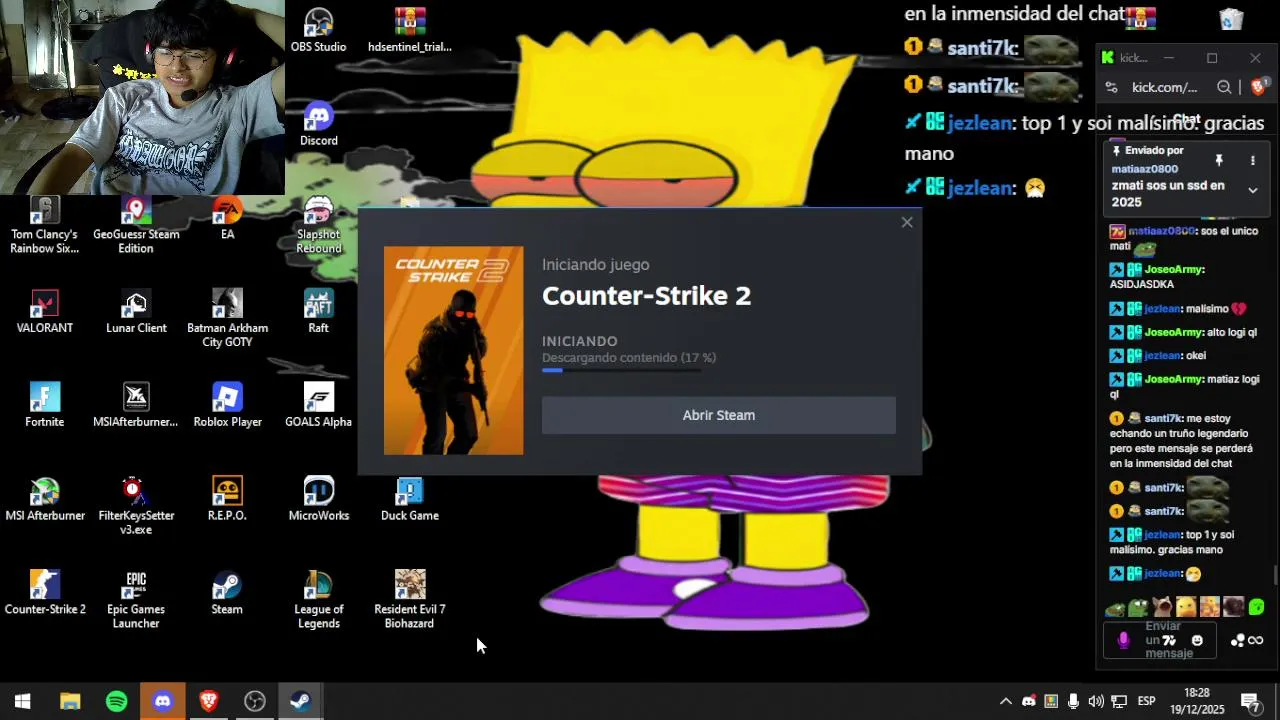Open the MSIAfterburner installer icon
This screenshot has height=720, width=1280.
pyautogui.click(x=136, y=405)
